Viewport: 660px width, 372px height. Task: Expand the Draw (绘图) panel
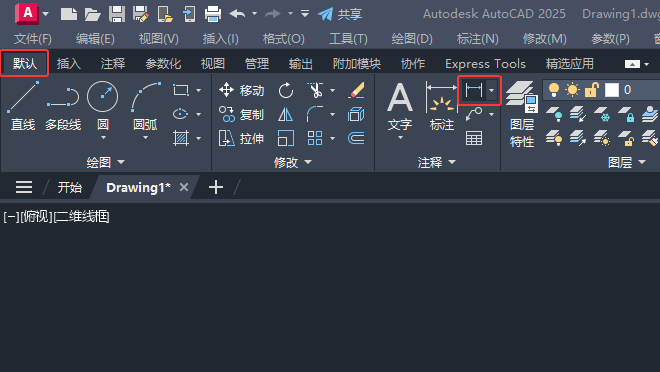pyautogui.click(x=106, y=162)
